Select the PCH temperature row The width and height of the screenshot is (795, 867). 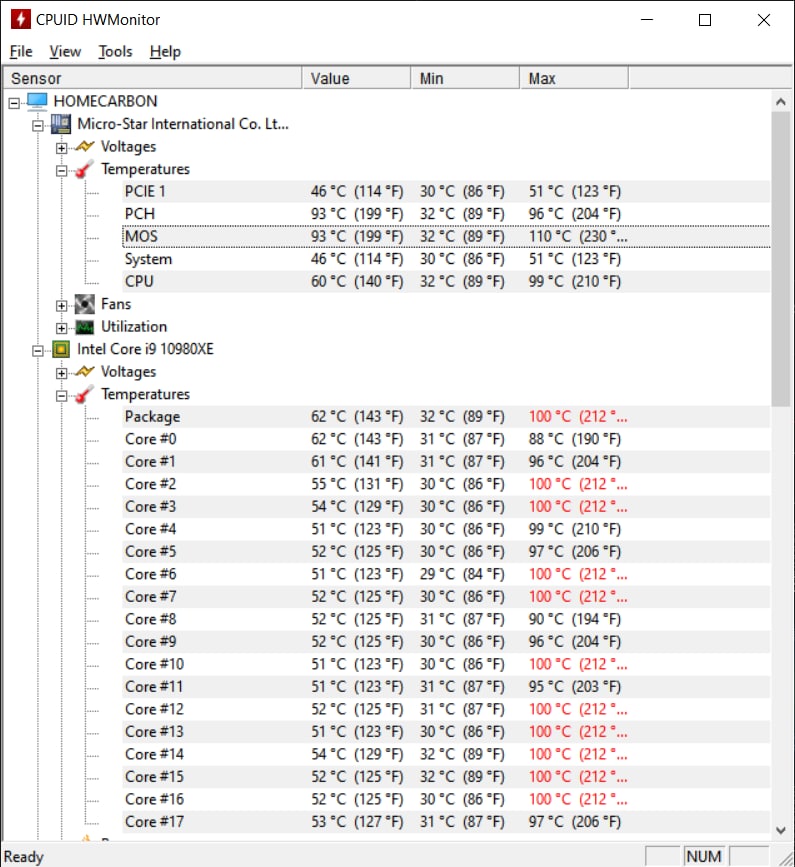(x=446, y=214)
